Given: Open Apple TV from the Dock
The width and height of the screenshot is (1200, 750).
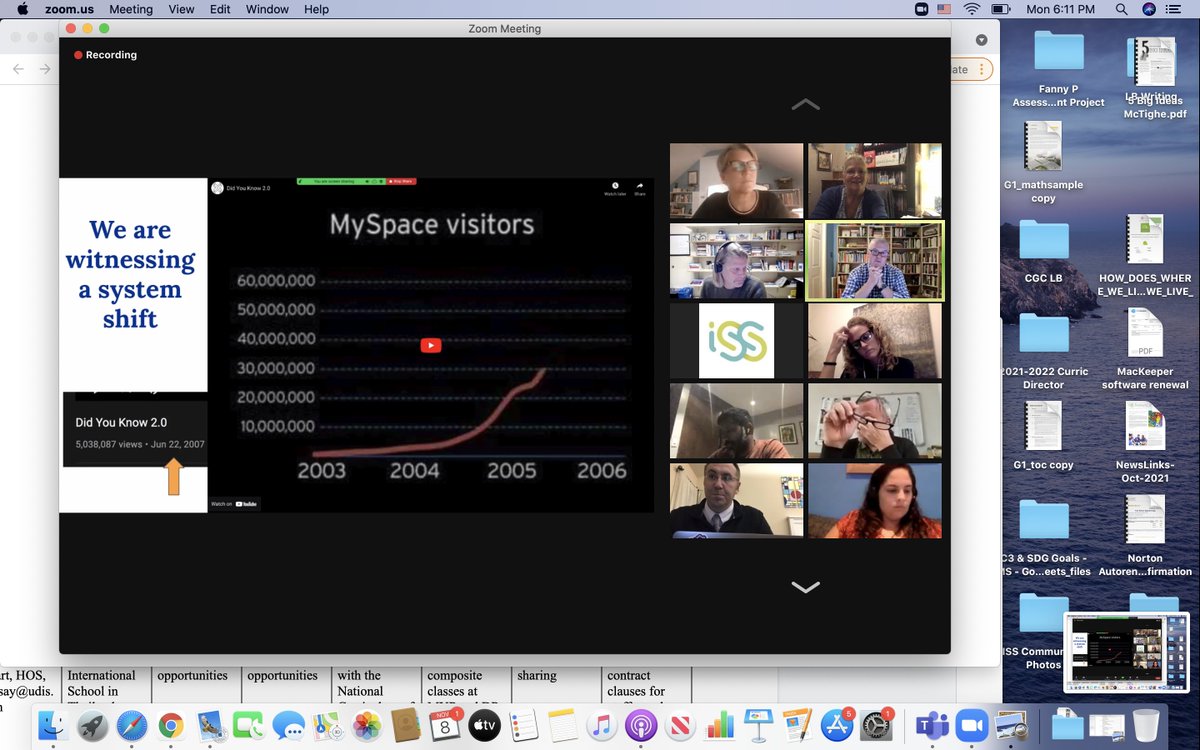Looking at the screenshot, I should point(484,724).
